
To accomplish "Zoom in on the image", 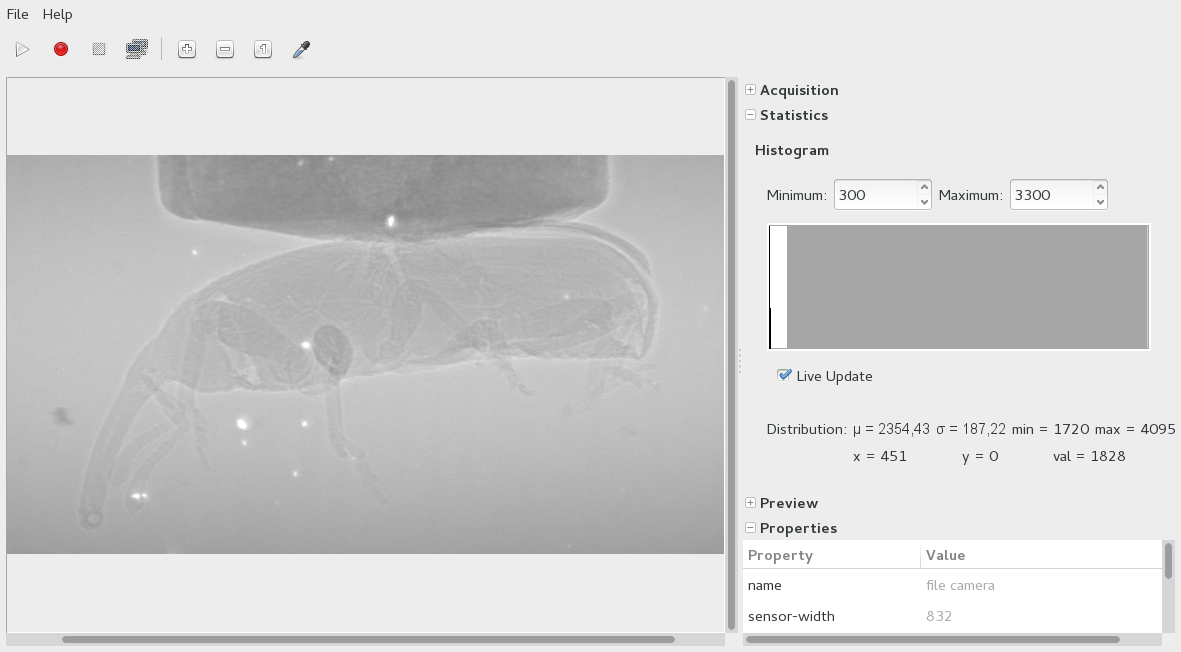I will (x=187, y=49).
